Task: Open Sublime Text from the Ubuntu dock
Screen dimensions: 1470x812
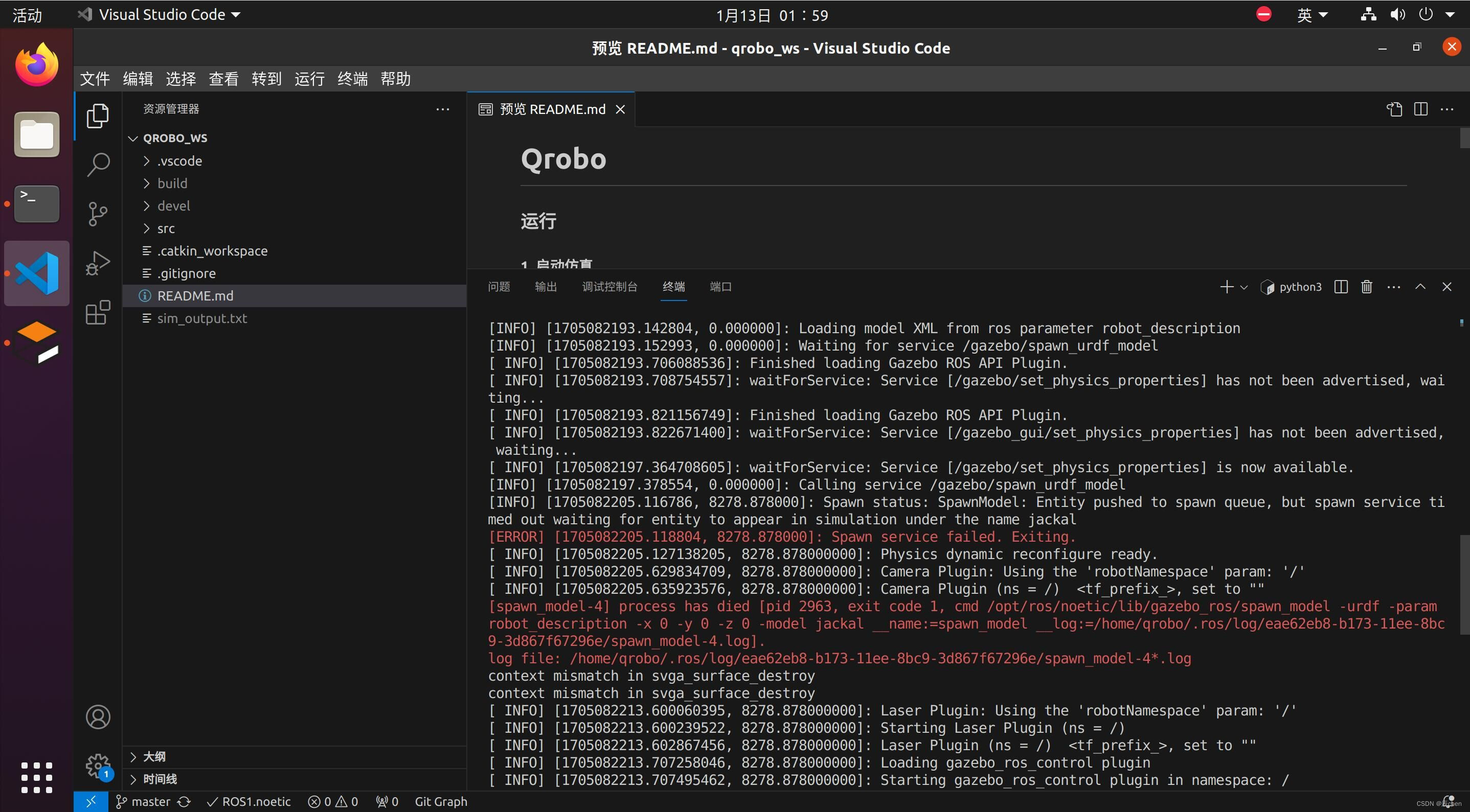Action: [36, 342]
